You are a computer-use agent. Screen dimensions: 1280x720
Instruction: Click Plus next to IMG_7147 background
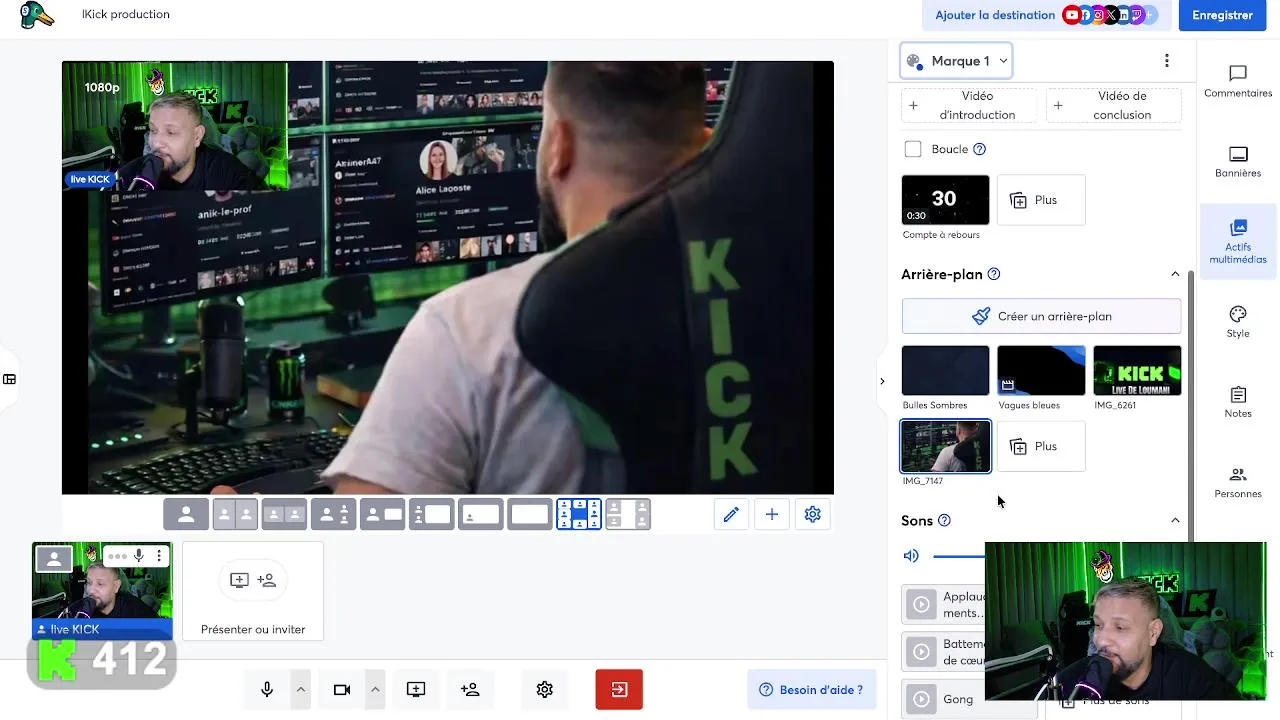(1041, 446)
